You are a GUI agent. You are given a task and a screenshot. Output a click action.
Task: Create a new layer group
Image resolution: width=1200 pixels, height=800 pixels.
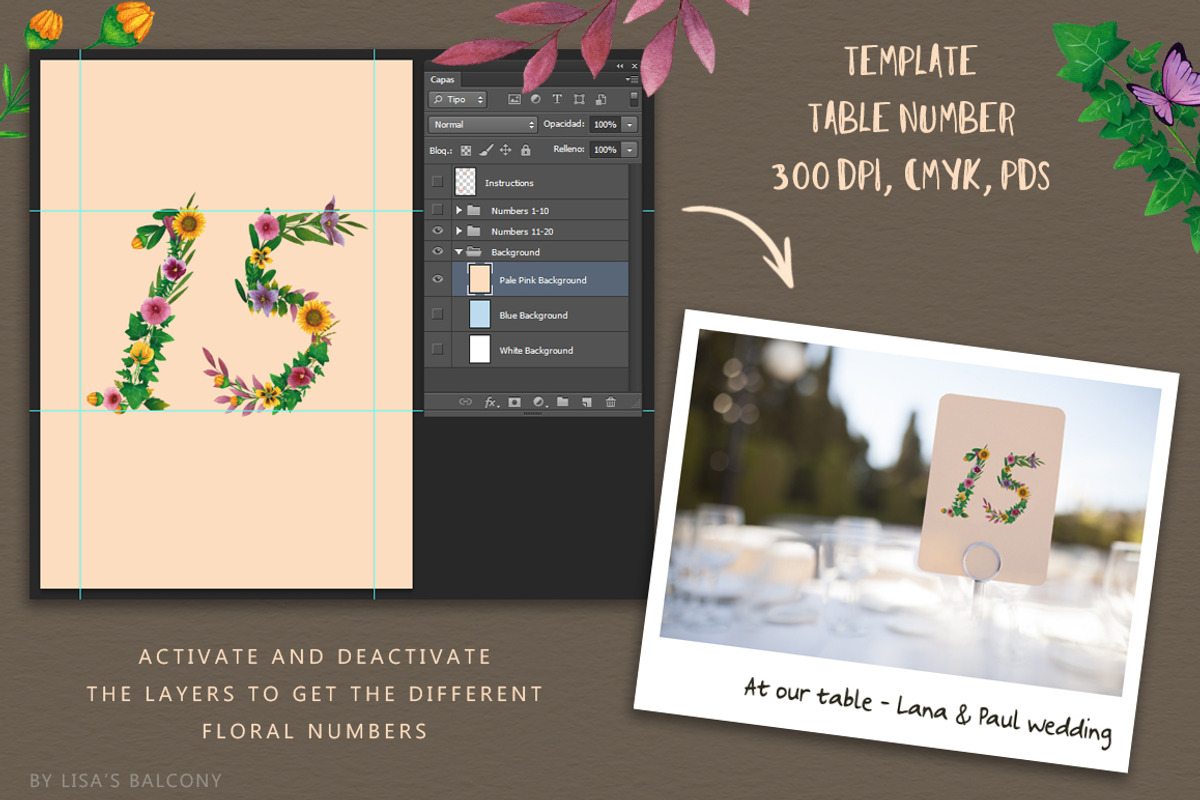(x=563, y=402)
